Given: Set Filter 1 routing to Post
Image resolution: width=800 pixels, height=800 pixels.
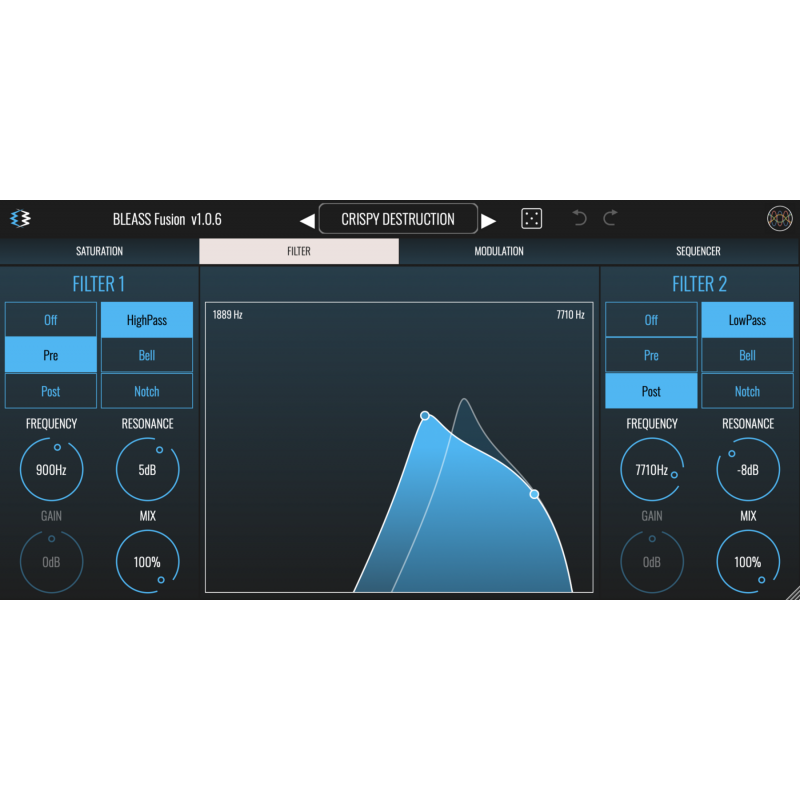Looking at the screenshot, I should coord(51,391).
